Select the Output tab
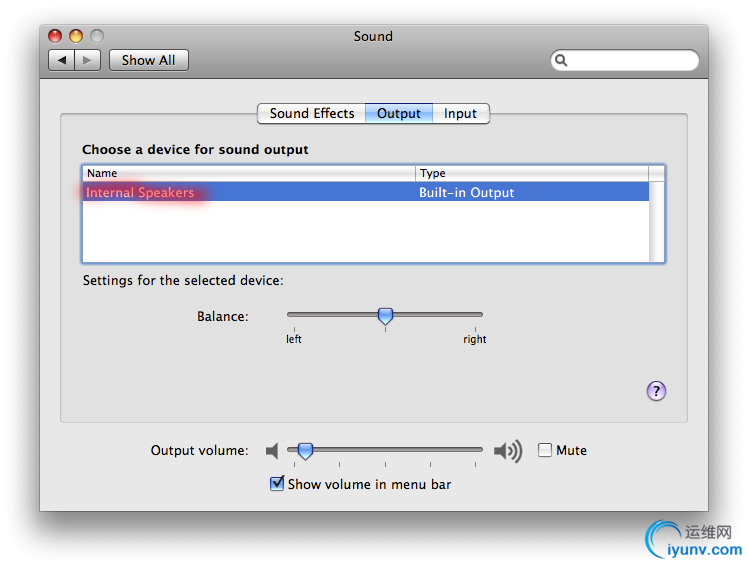Image resolution: width=748 pixels, height=566 pixels. point(399,114)
